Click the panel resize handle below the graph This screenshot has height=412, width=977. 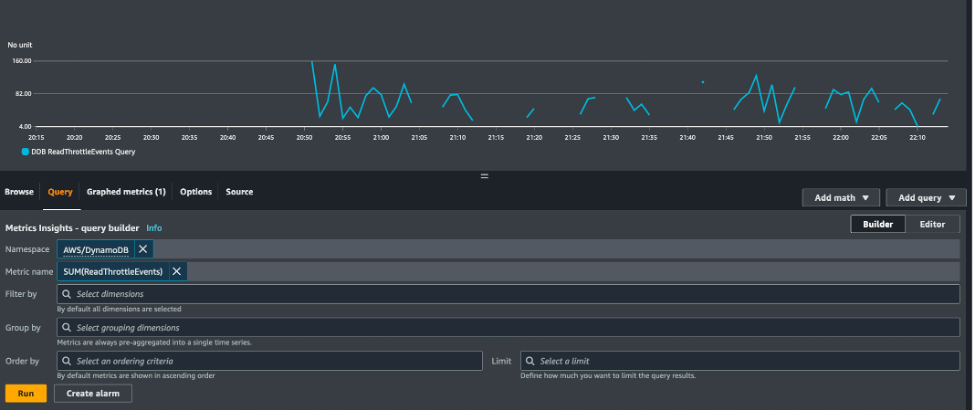tap(485, 176)
